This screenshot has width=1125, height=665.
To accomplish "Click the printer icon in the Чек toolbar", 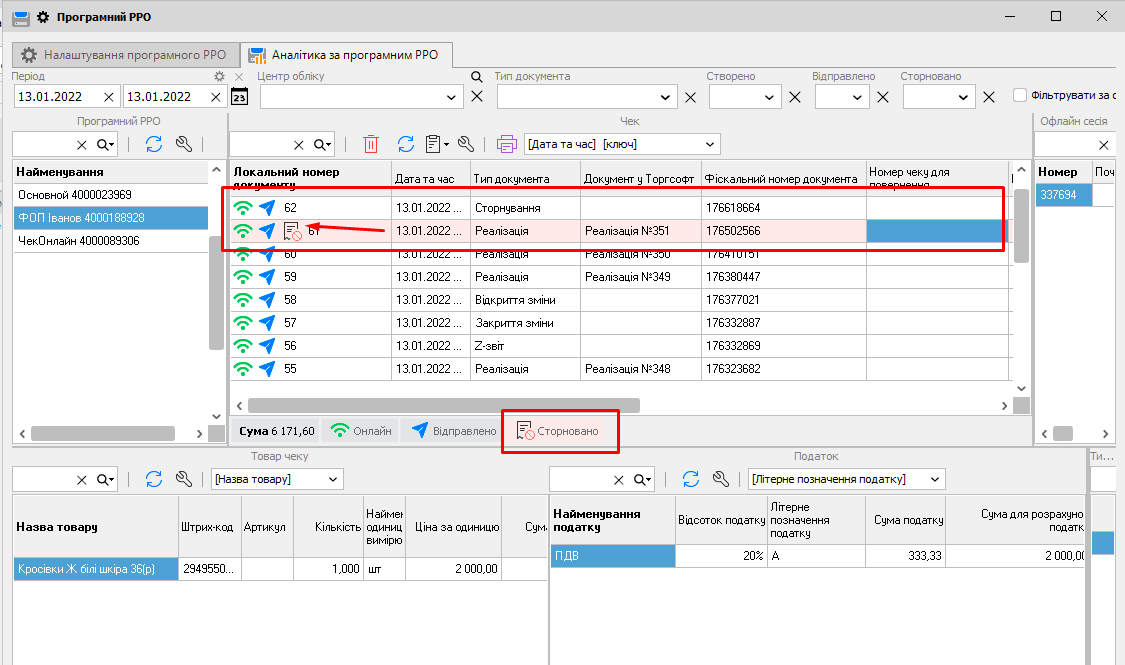I will click(x=506, y=144).
